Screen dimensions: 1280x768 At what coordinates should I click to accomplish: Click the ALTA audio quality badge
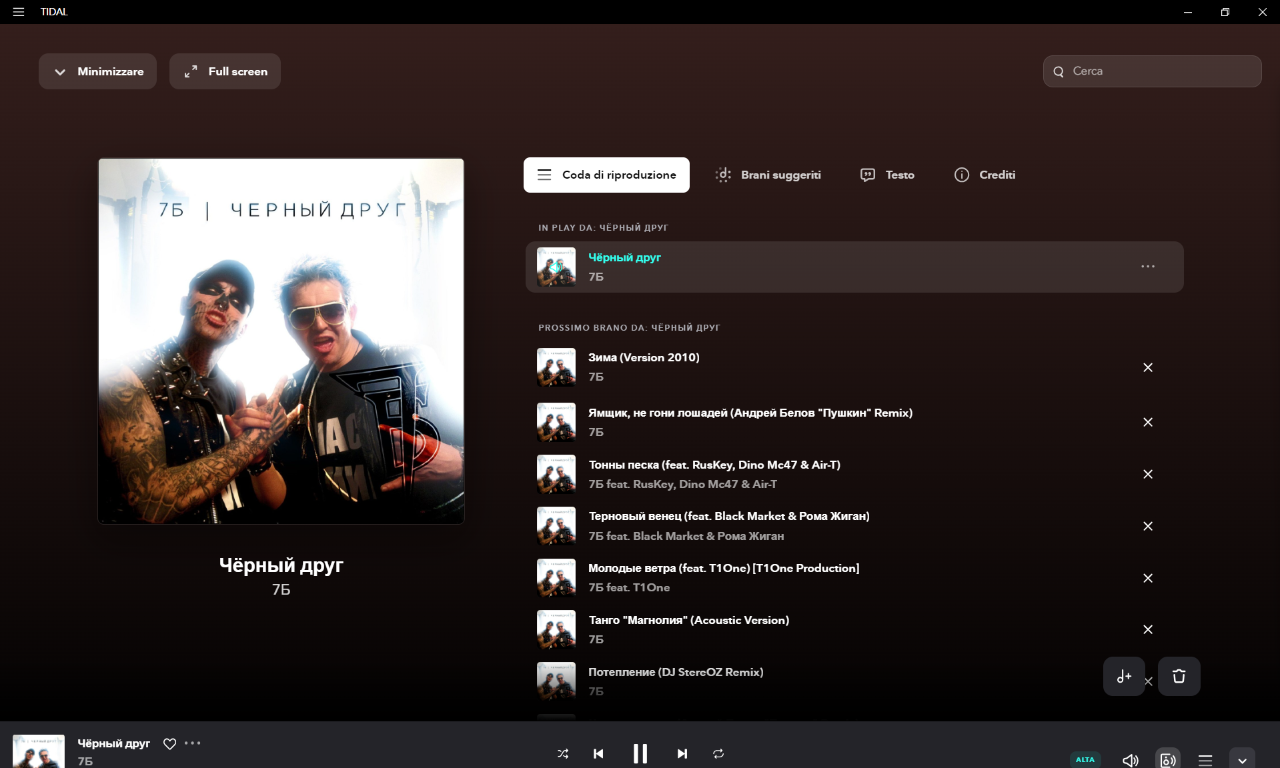(x=1085, y=760)
